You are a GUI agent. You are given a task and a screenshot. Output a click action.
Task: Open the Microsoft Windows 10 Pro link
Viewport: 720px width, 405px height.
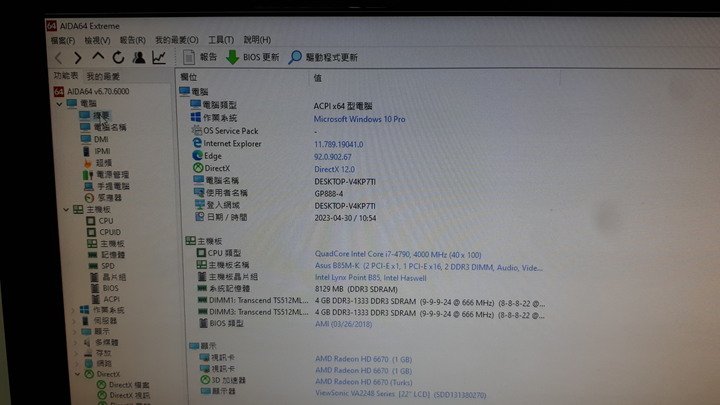[360, 119]
